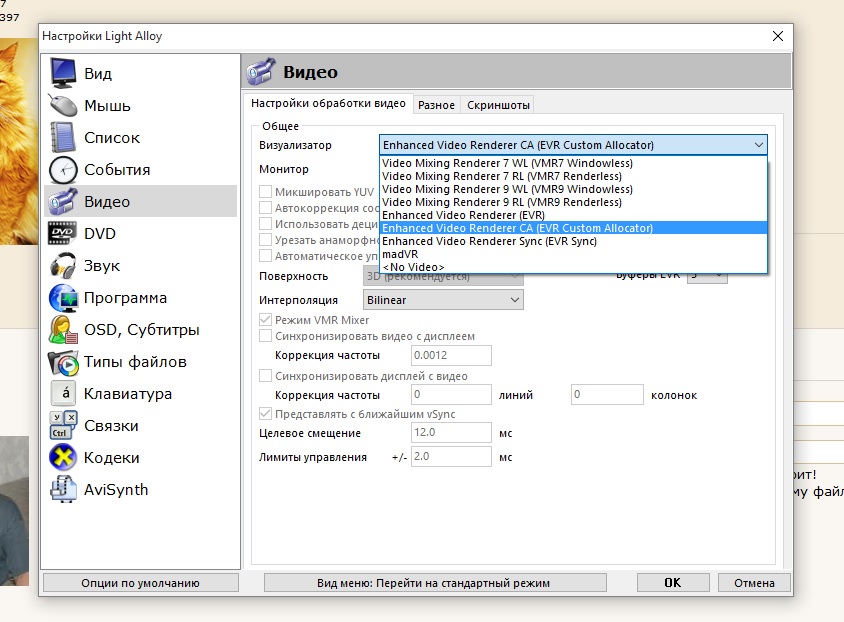Click the колонок input field
This screenshot has height=622, width=844.
click(x=607, y=394)
